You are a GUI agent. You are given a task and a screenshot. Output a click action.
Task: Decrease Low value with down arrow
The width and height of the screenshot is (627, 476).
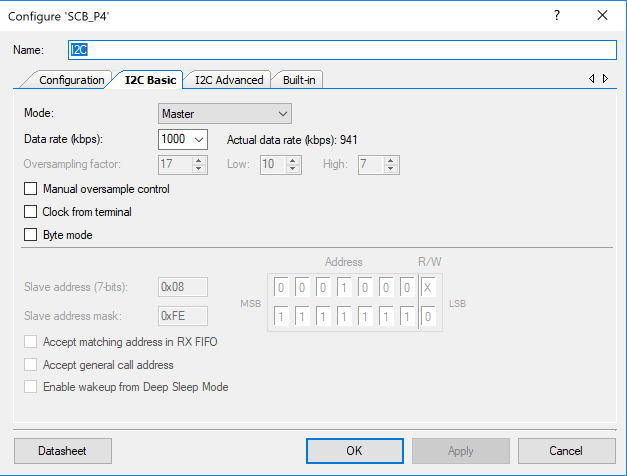(293, 169)
